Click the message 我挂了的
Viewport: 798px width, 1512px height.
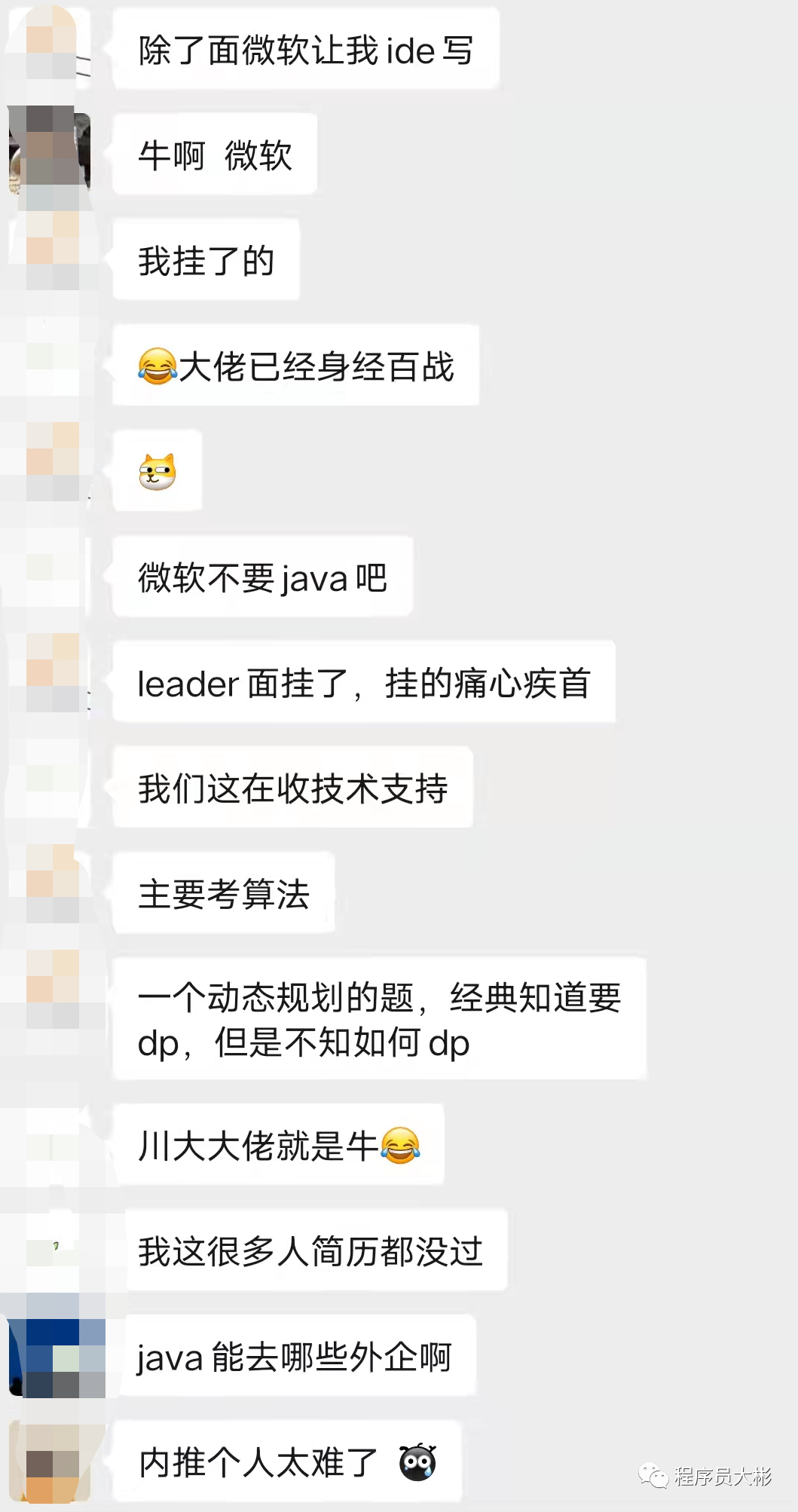[206, 260]
